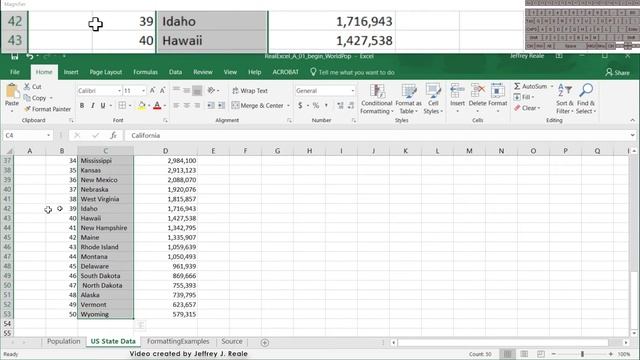Toggle Top Align vertical alignment
The image size is (640, 360).
(176, 91)
